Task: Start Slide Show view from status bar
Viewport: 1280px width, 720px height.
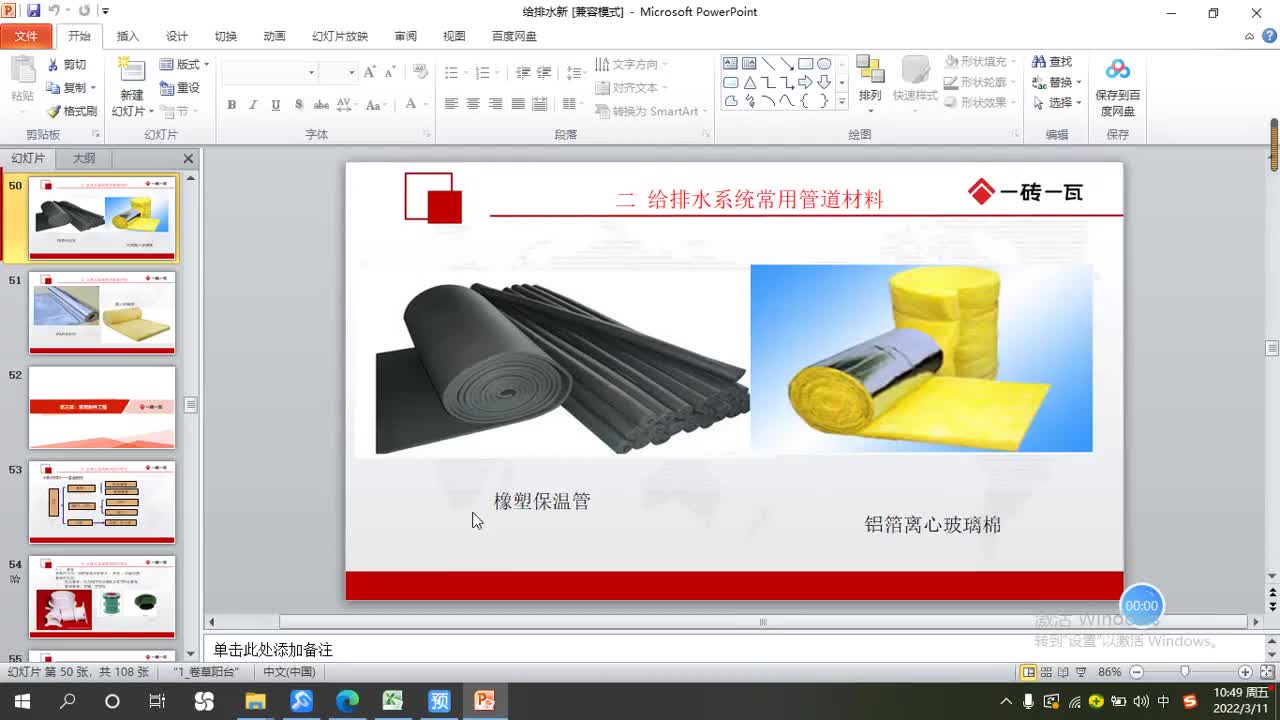Action: click(1080, 672)
